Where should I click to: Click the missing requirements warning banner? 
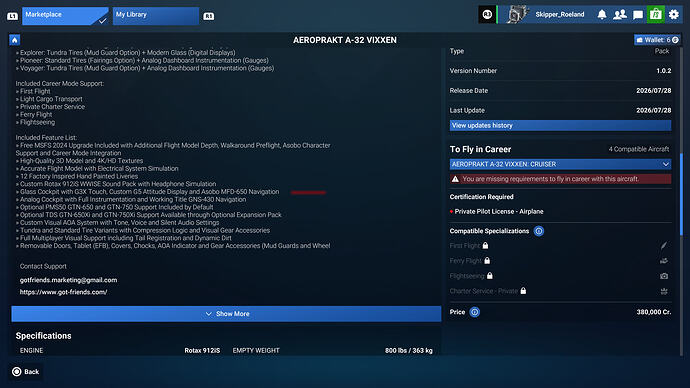[x=560, y=179]
